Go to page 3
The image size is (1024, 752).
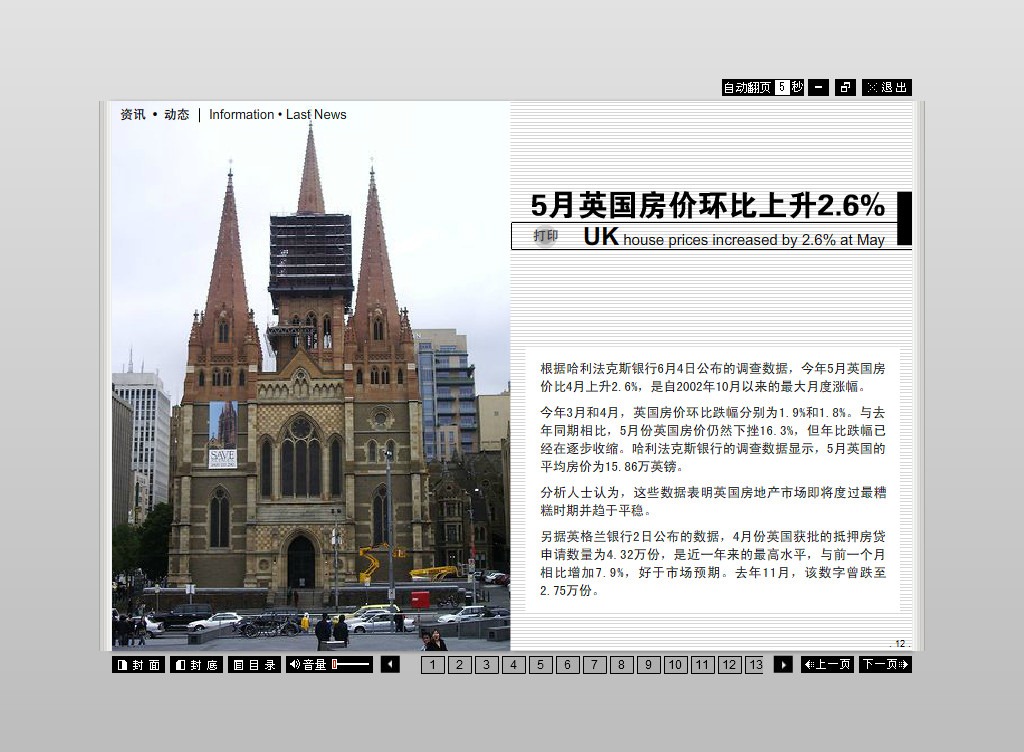click(x=487, y=665)
